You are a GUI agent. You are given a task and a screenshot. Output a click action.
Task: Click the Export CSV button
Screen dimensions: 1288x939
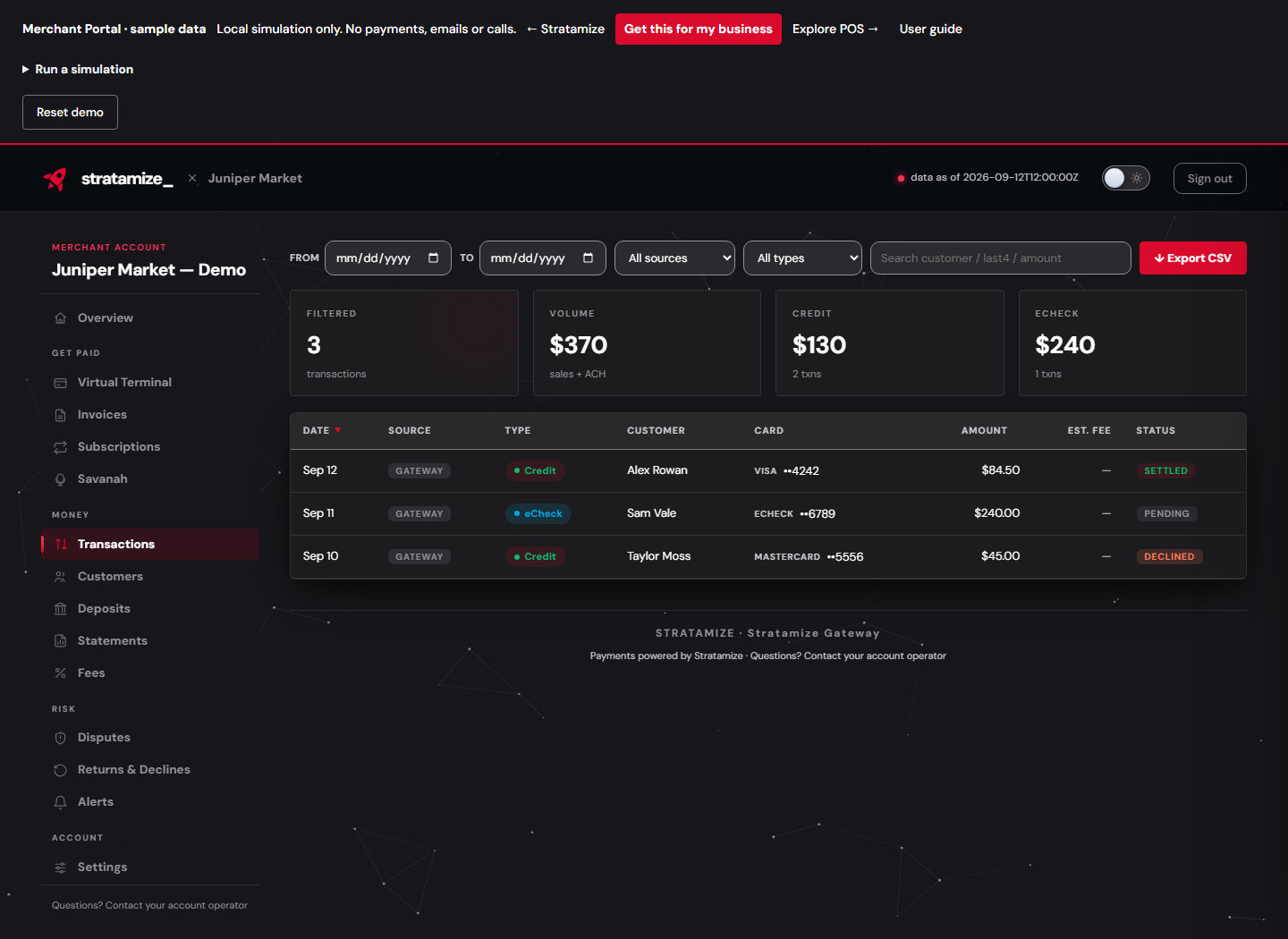(x=1192, y=258)
